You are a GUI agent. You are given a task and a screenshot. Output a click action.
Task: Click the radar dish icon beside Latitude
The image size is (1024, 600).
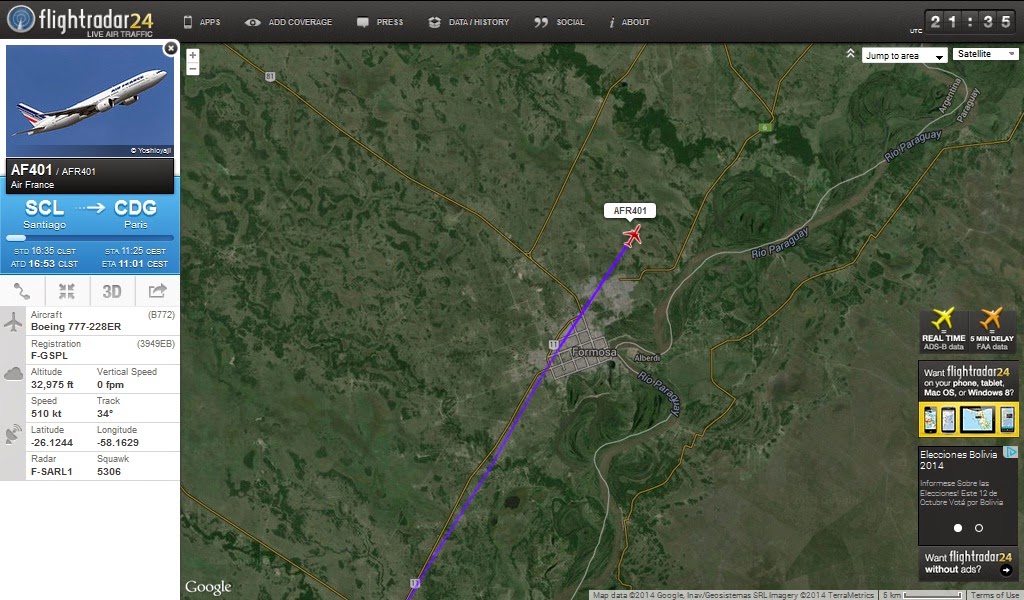(x=13, y=434)
